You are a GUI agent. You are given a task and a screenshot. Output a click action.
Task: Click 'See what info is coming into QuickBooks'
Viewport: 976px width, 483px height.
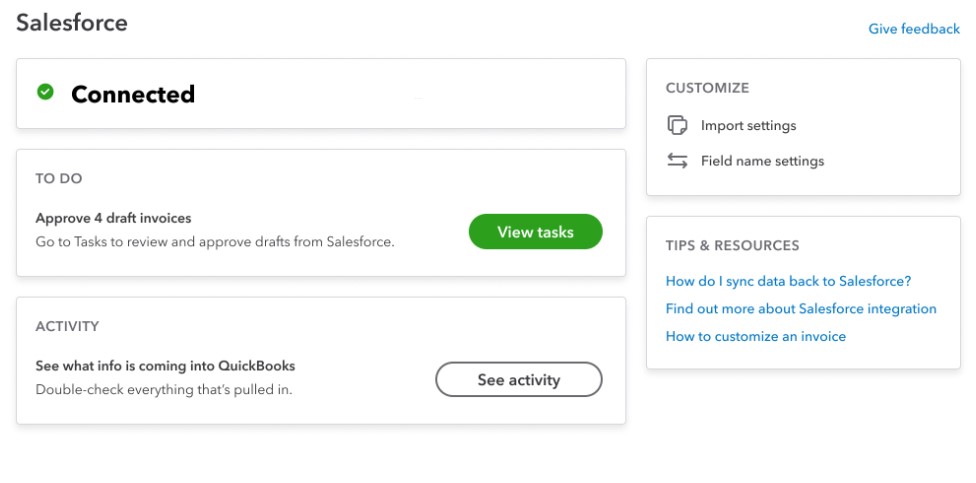click(165, 365)
